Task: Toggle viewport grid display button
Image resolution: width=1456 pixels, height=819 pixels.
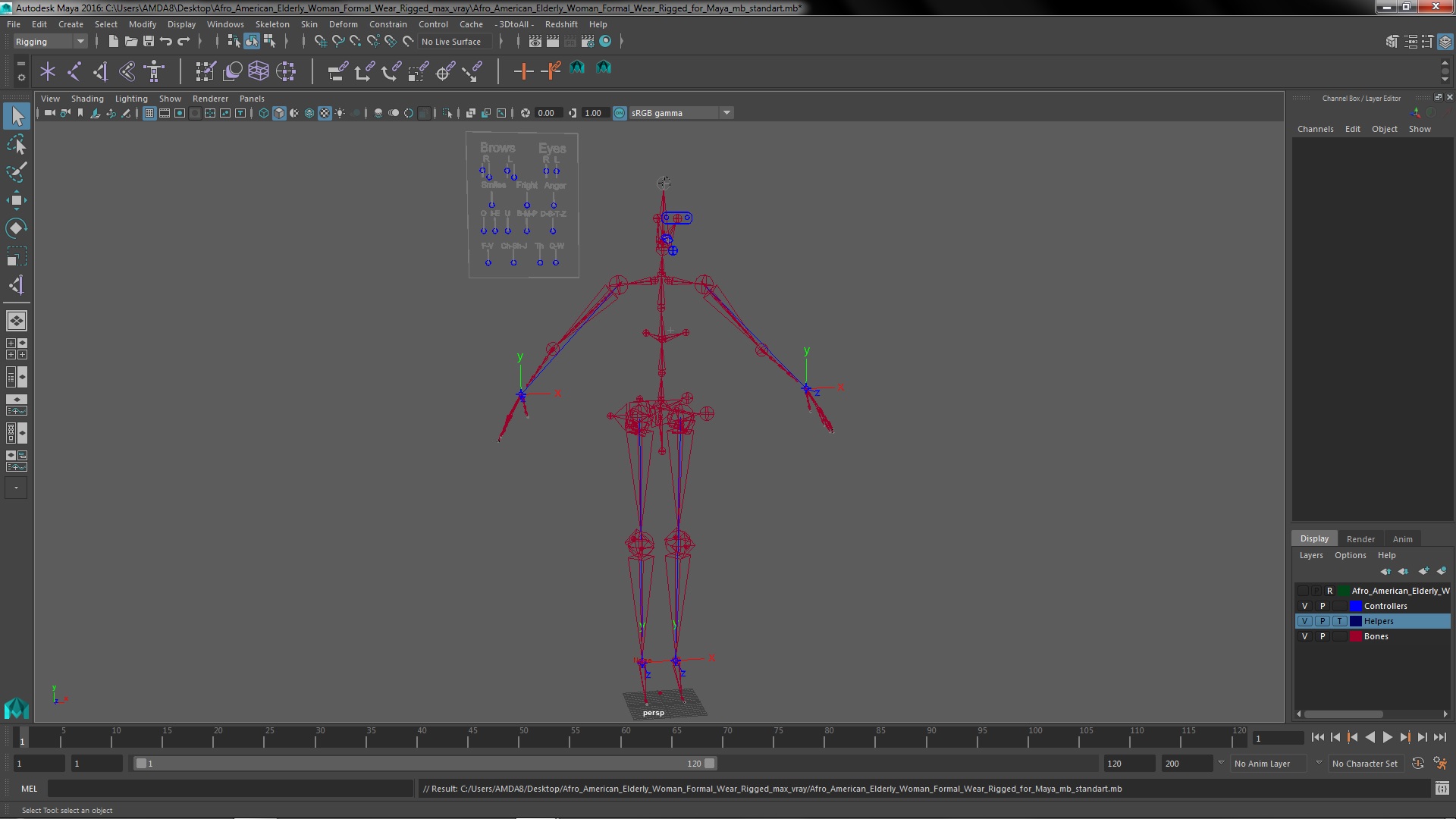Action: 149,113
